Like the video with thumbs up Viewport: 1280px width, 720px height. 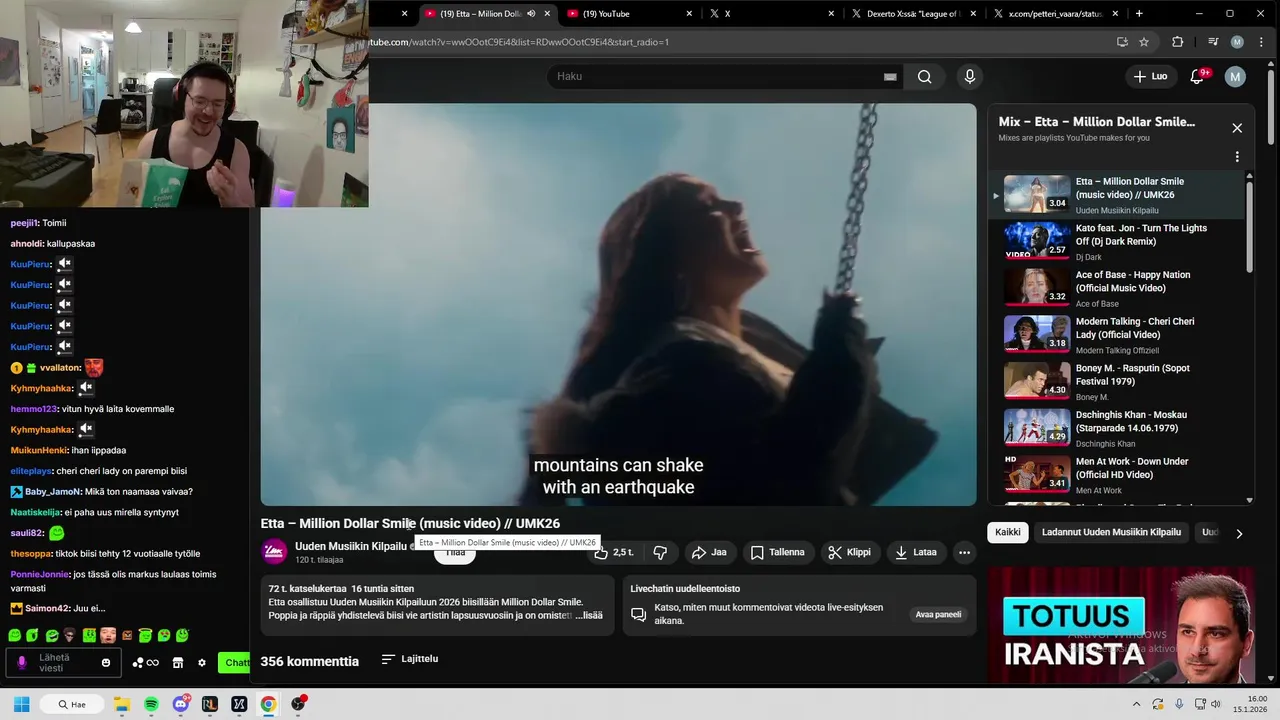pyautogui.click(x=613, y=552)
